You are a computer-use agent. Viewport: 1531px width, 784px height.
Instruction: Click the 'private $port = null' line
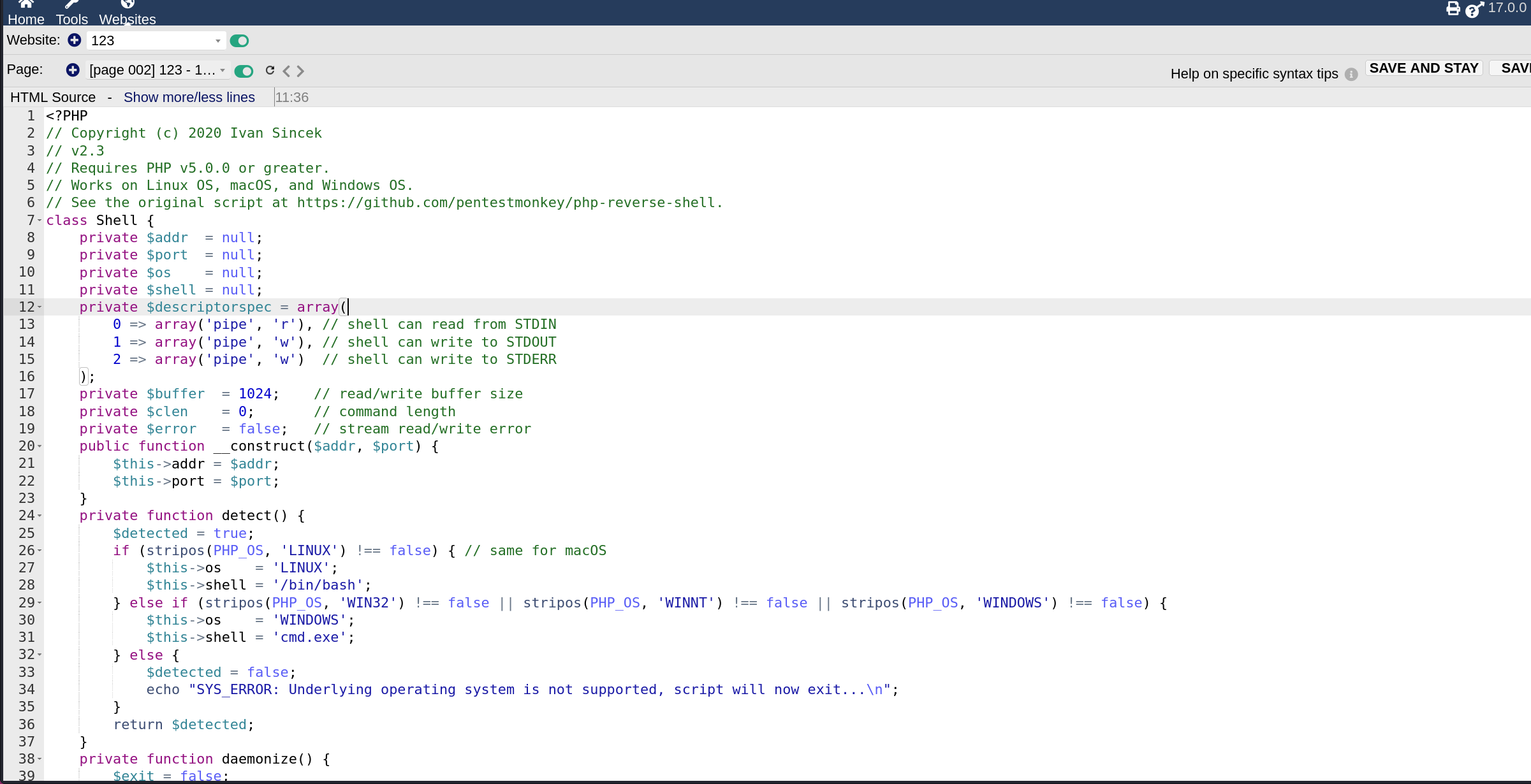[x=171, y=255]
